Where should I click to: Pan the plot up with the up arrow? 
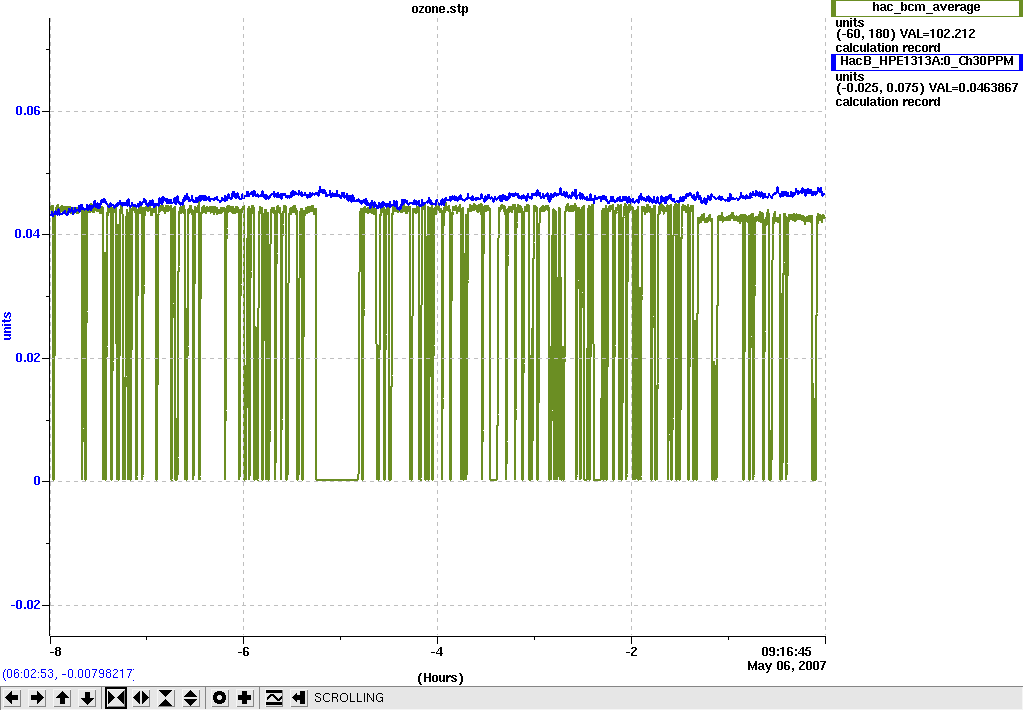[63, 698]
